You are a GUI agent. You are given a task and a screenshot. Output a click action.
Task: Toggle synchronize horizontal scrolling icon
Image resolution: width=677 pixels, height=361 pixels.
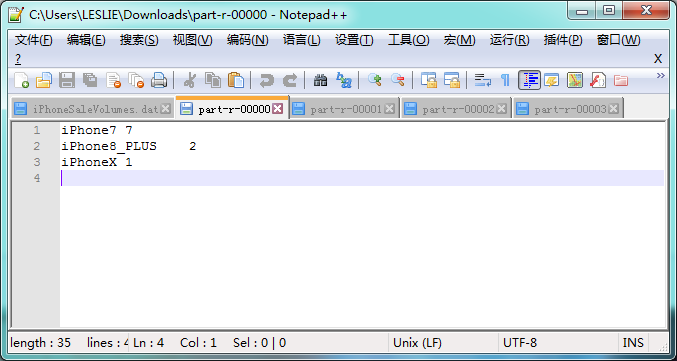(x=452, y=80)
